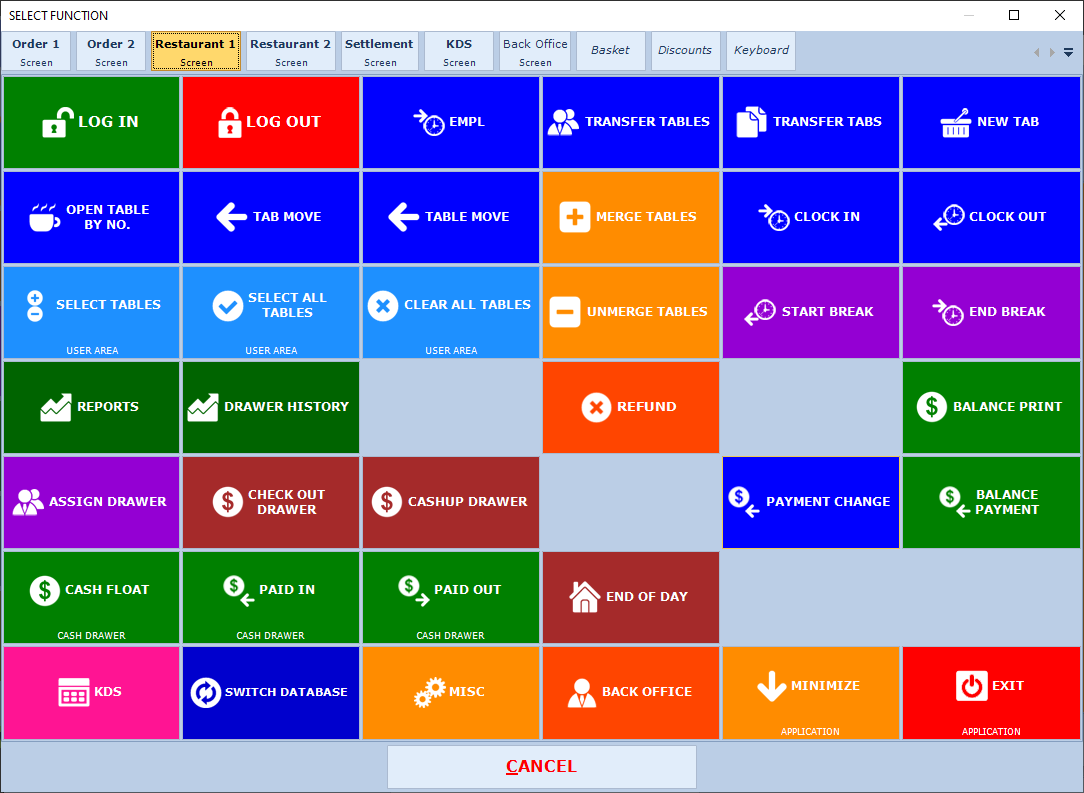Click the Switch Database tile

pyautogui.click(x=270, y=692)
